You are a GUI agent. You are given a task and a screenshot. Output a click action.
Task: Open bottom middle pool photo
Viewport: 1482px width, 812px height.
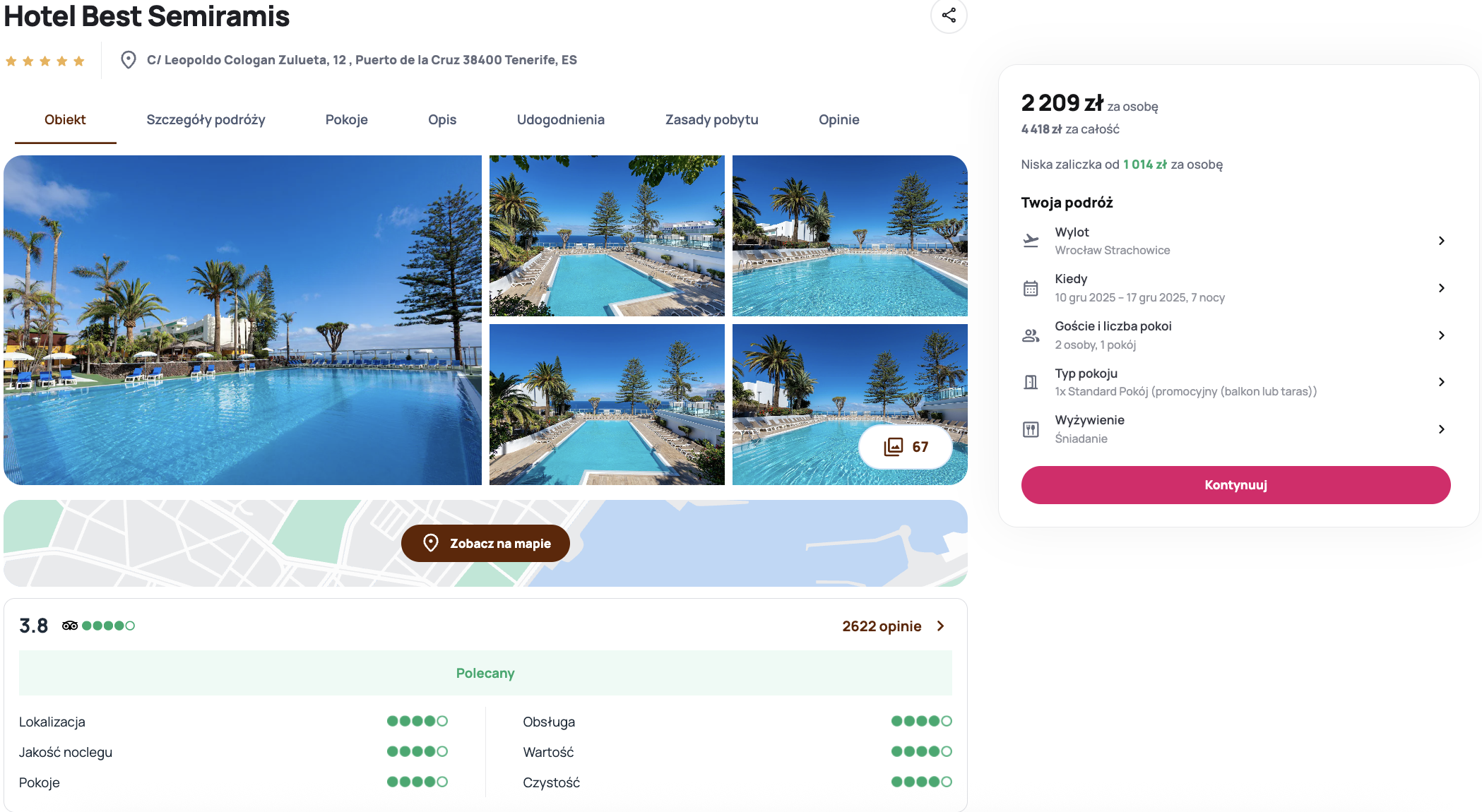coord(607,405)
